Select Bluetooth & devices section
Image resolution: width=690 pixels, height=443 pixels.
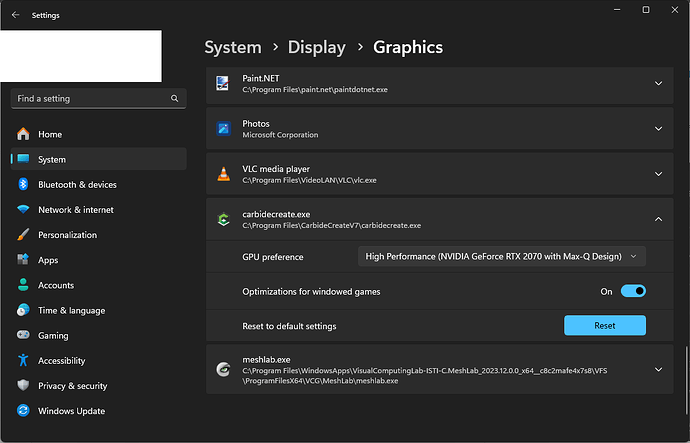[x=99, y=184]
